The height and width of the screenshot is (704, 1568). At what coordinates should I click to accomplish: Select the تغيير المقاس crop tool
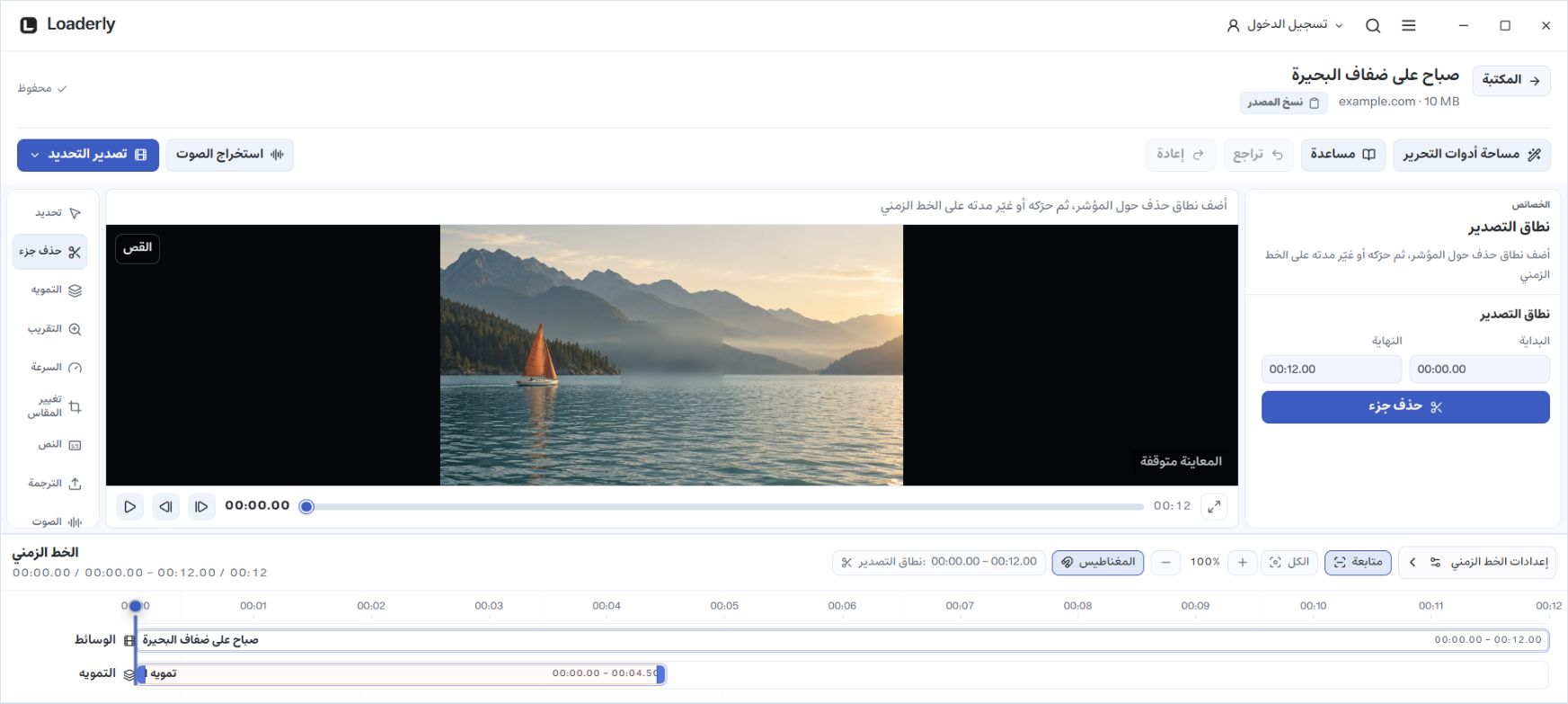coord(50,405)
